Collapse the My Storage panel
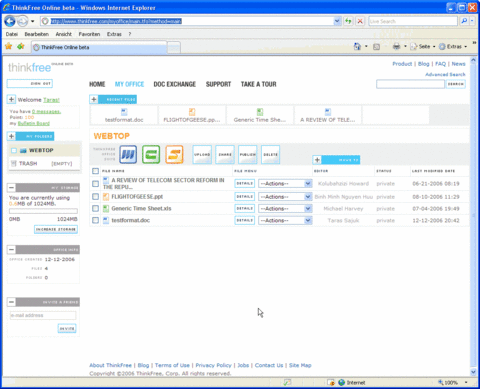The image size is (480, 389). point(11,187)
